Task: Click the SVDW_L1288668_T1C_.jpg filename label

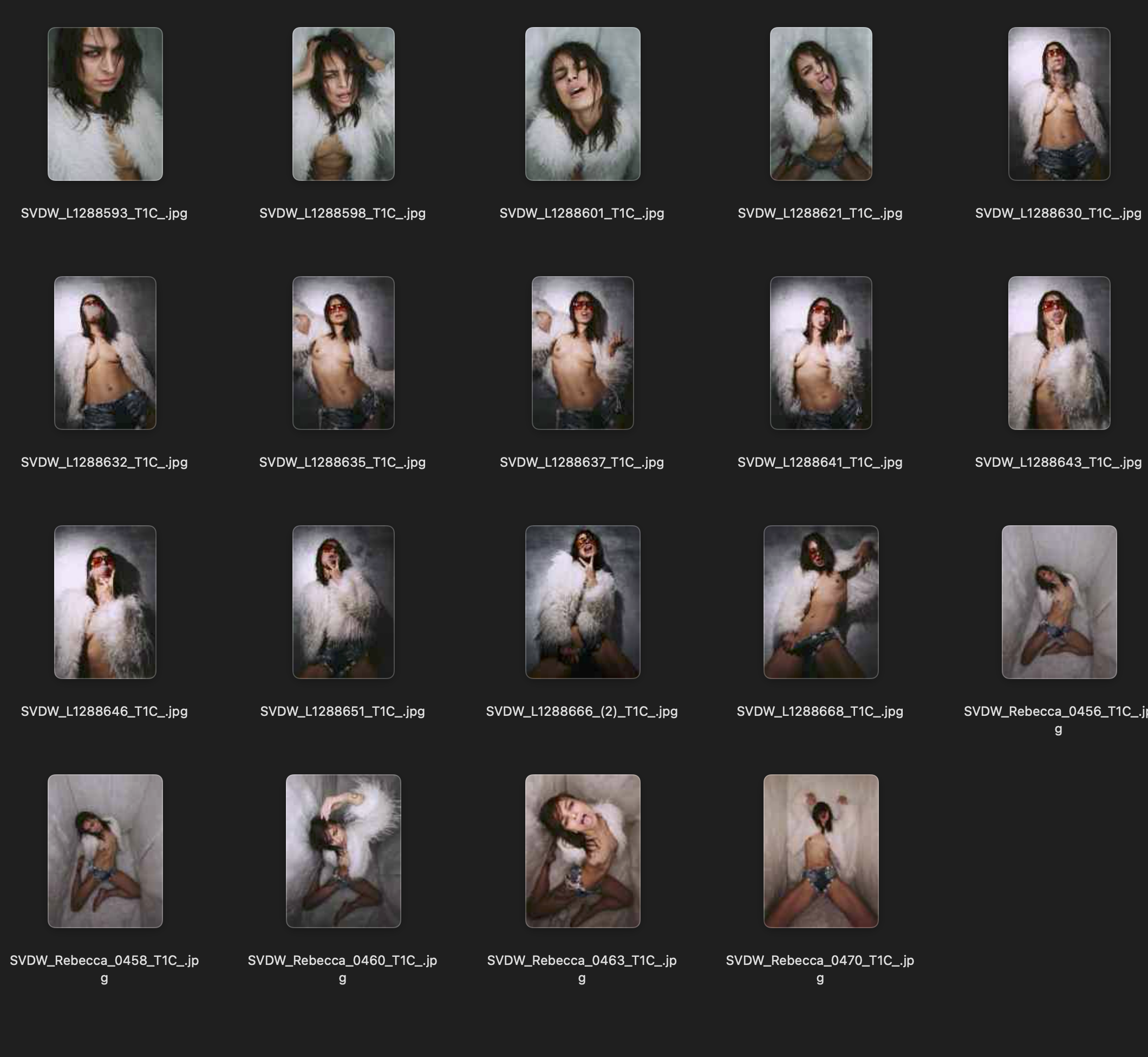Action: coord(820,711)
